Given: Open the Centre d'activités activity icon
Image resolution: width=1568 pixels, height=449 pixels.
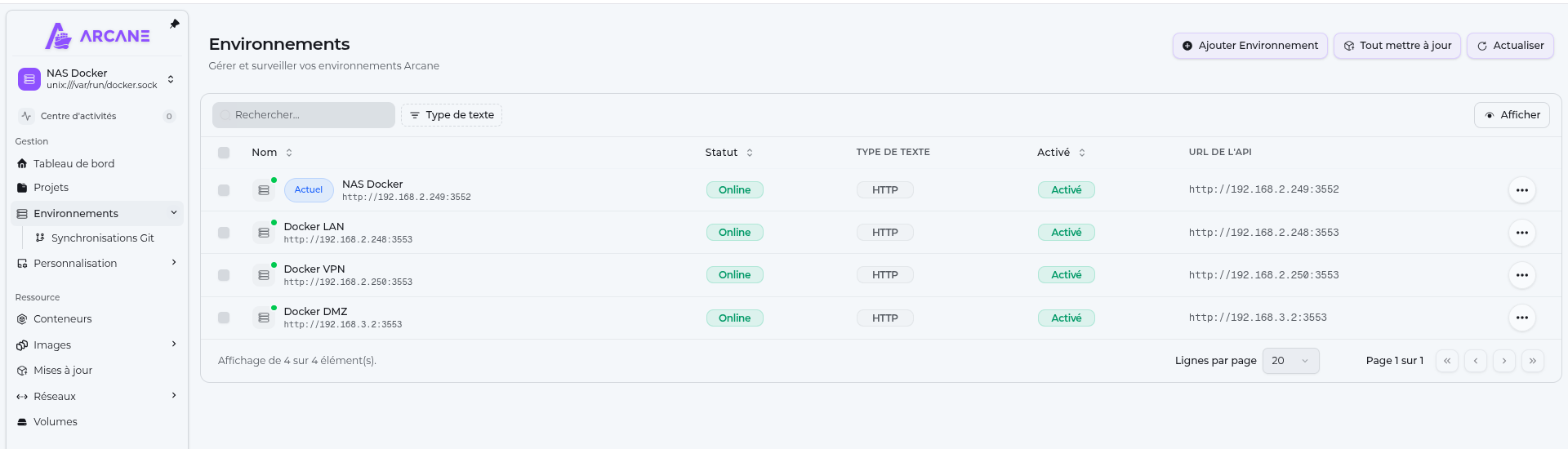Looking at the screenshot, I should click(x=26, y=116).
